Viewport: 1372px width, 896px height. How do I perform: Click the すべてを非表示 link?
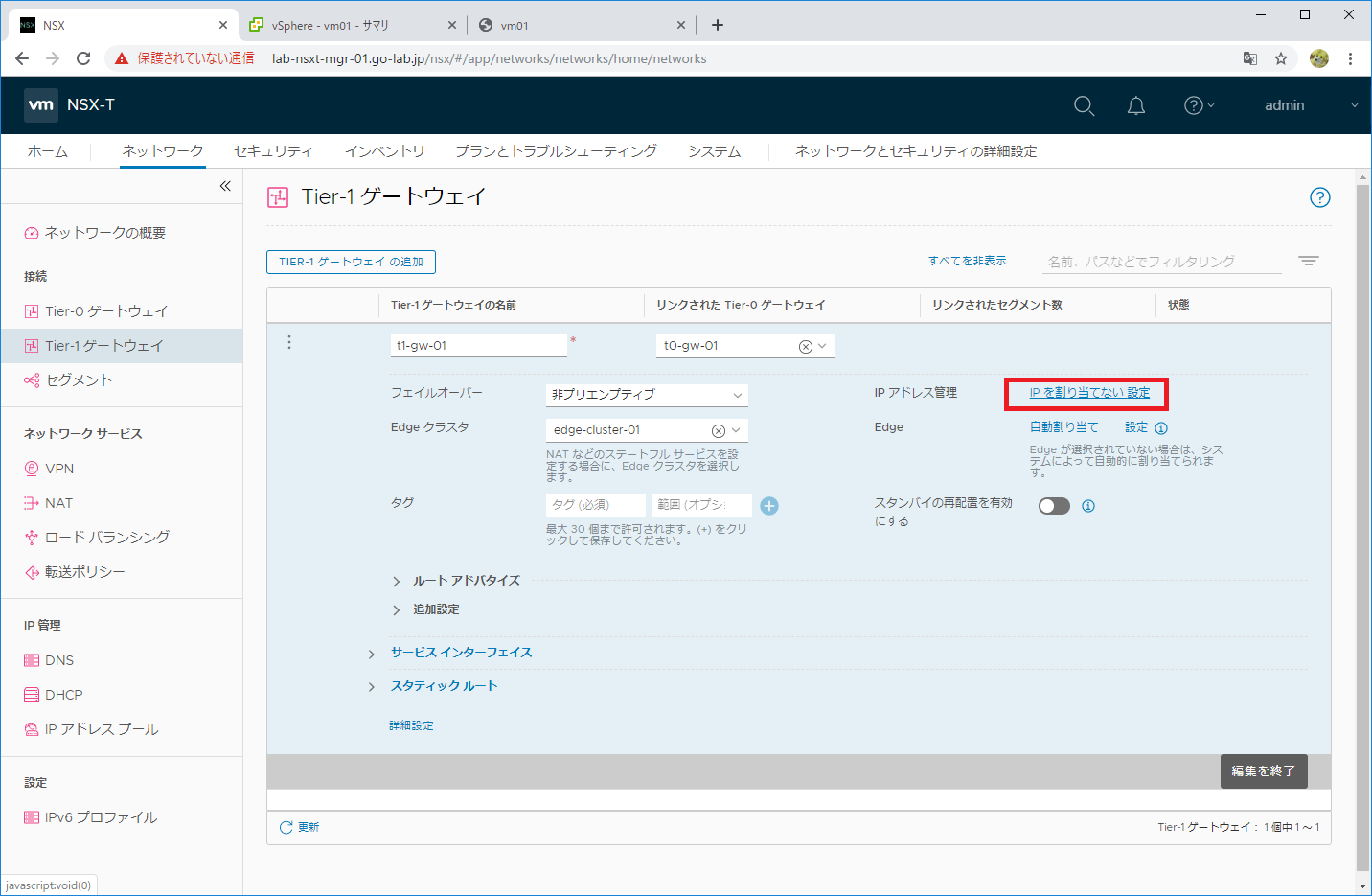[x=967, y=261]
